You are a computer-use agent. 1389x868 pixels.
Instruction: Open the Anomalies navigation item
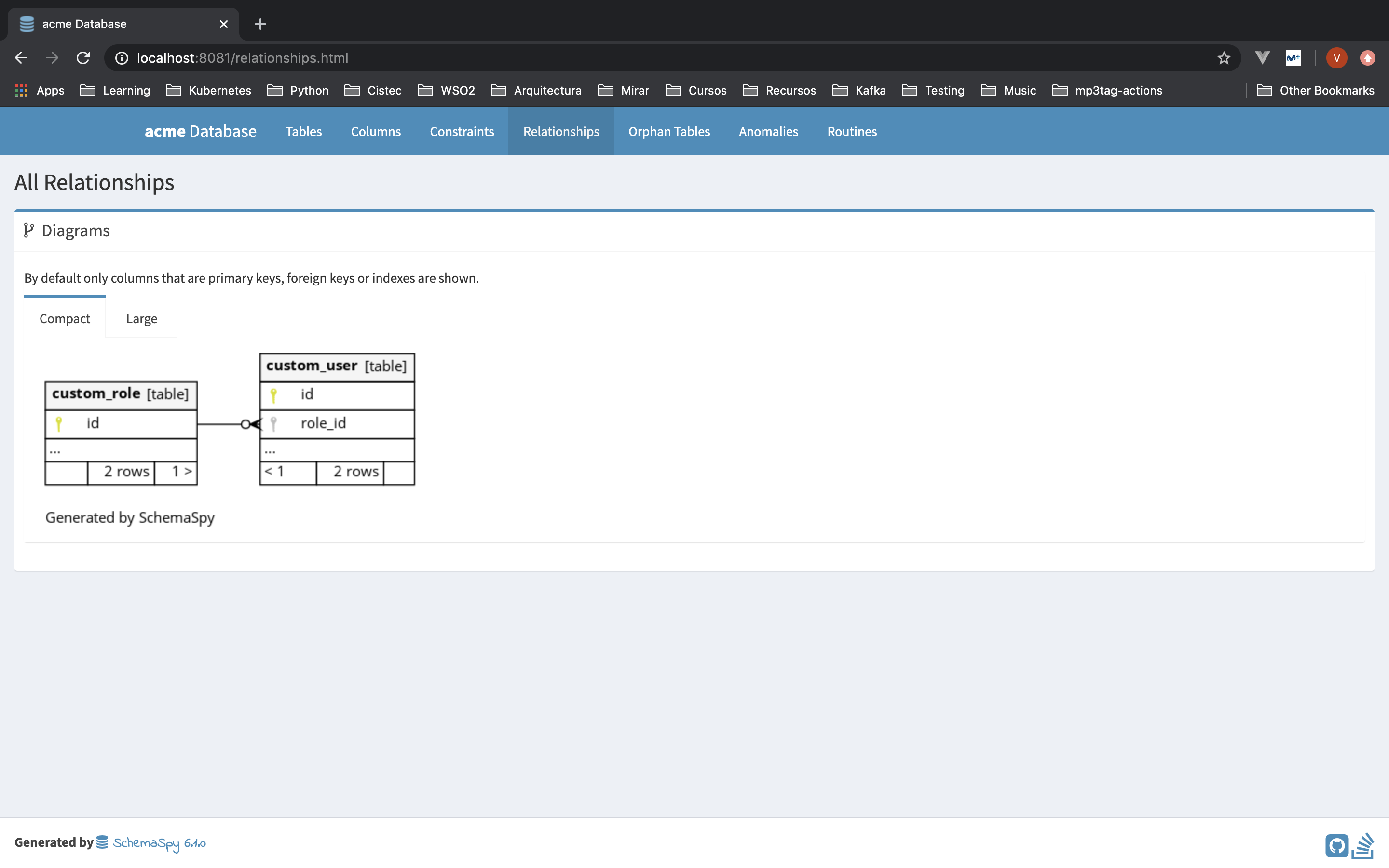pos(768,132)
